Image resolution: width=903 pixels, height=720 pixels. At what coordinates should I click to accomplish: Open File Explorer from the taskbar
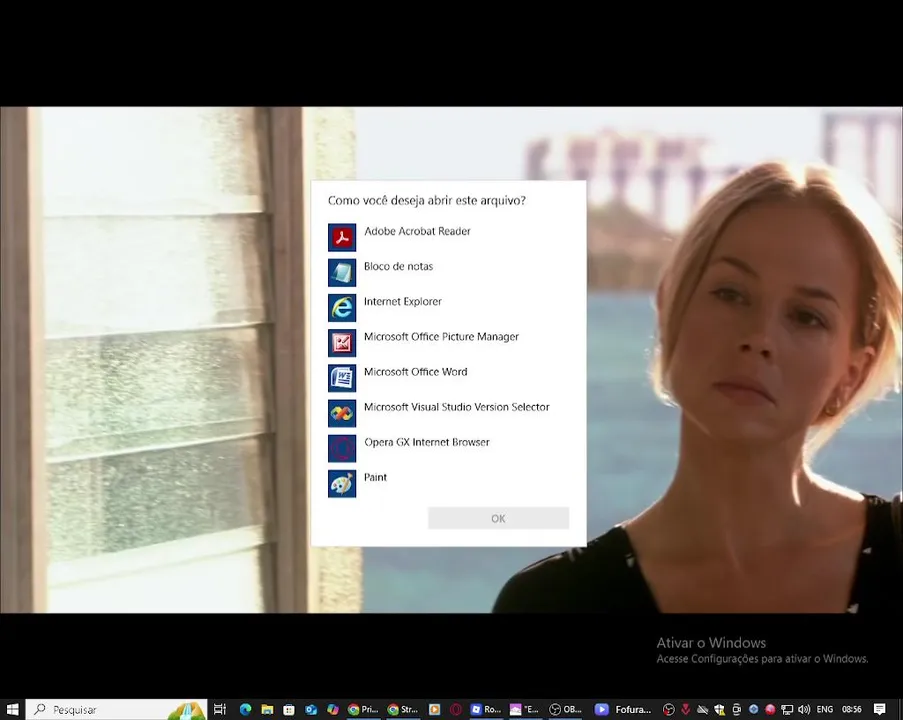click(267, 709)
